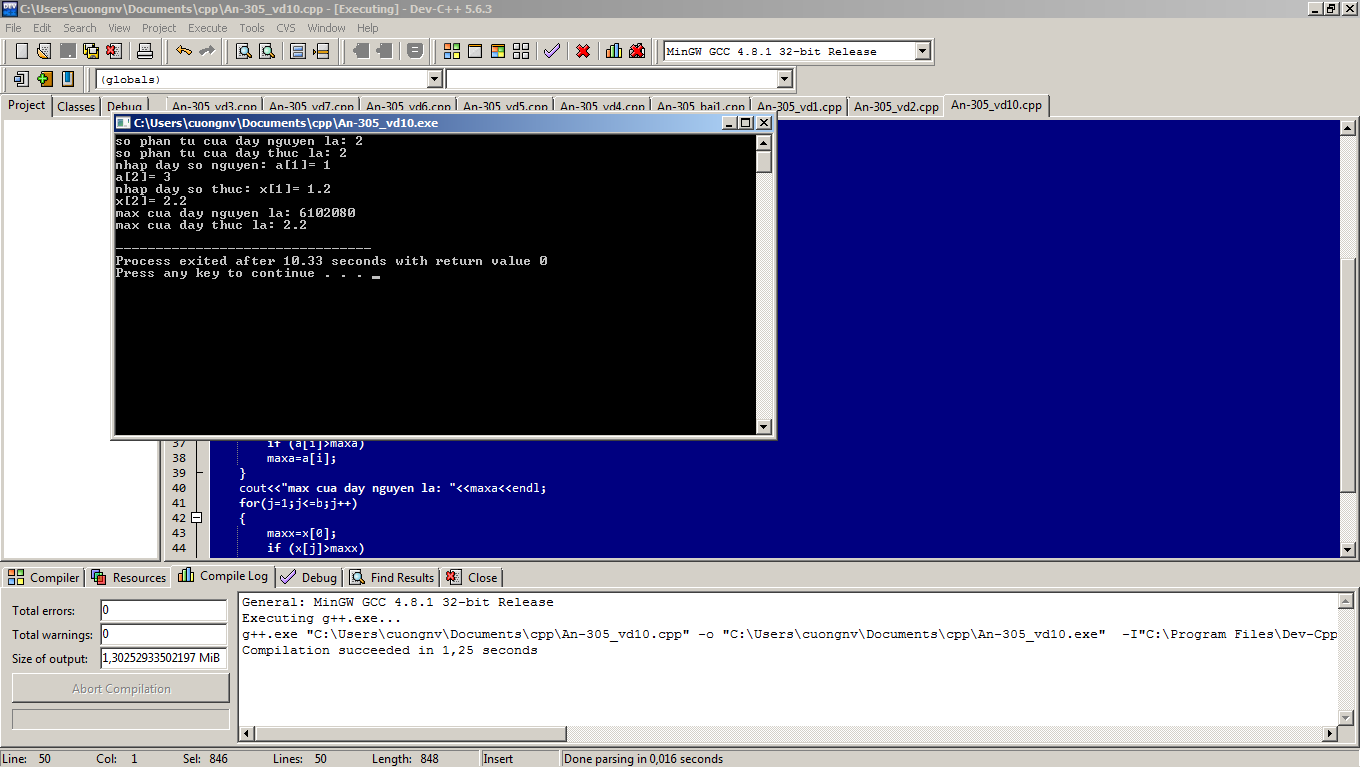
Task: Open the compiler set MinGW GCC dropdown
Action: [x=922, y=51]
